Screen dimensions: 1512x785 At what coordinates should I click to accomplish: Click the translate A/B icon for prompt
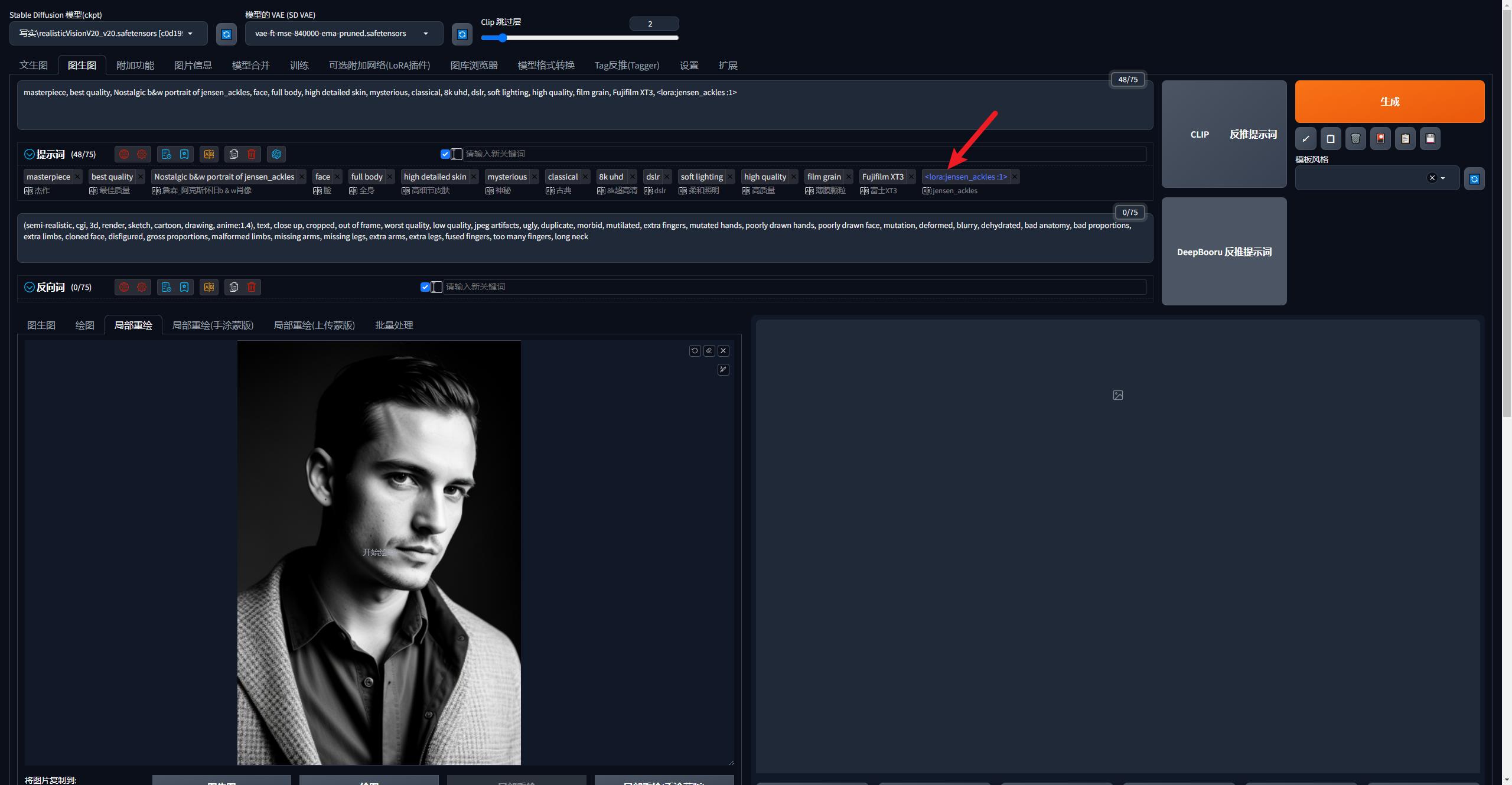point(209,154)
